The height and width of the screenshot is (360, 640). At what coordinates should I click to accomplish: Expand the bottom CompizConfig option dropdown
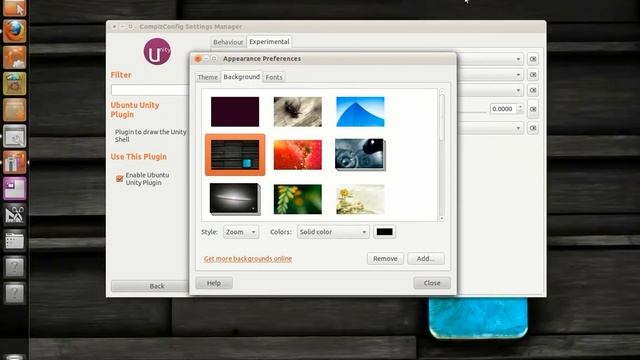coord(518,128)
